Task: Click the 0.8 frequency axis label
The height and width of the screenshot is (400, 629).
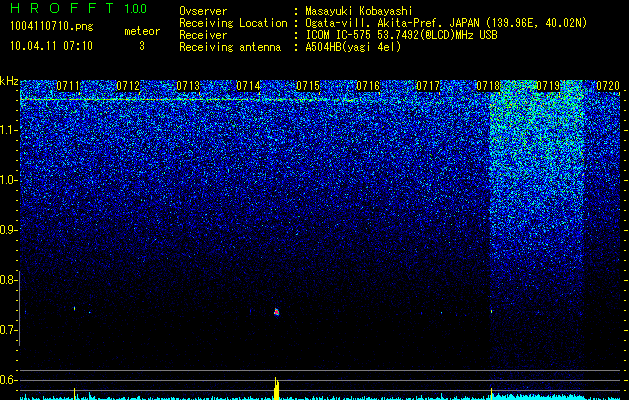Action: [x=9, y=280]
